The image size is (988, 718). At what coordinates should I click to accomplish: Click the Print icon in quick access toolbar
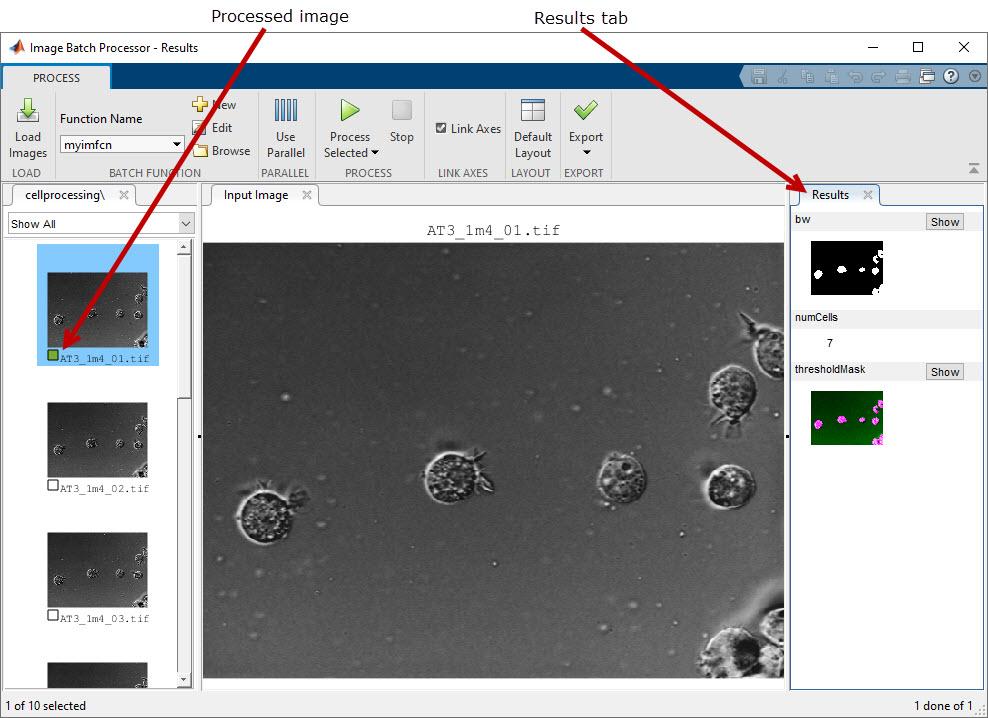point(902,77)
